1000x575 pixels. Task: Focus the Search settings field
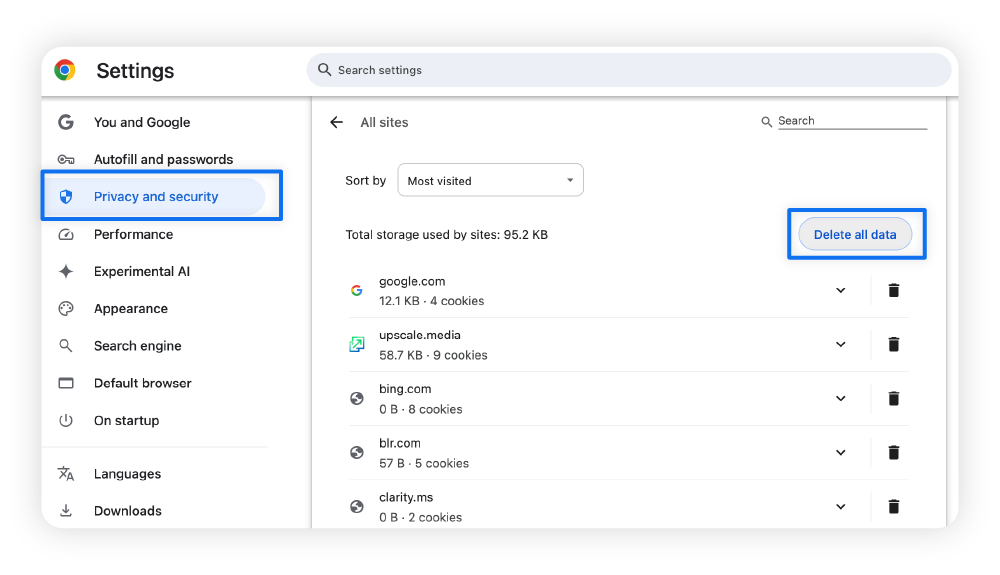(x=629, y=70)
